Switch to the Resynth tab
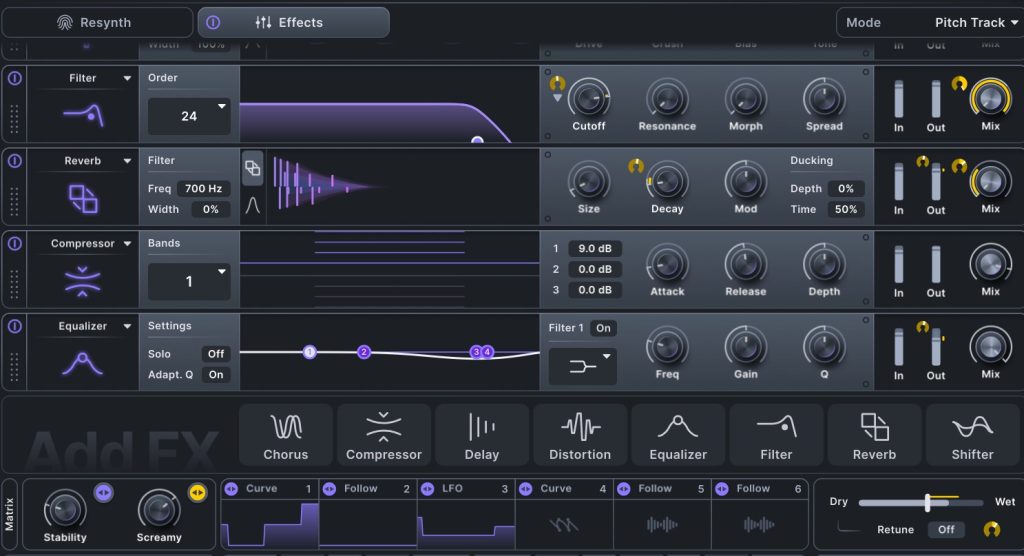1024x556 pixels. point(97,23)
